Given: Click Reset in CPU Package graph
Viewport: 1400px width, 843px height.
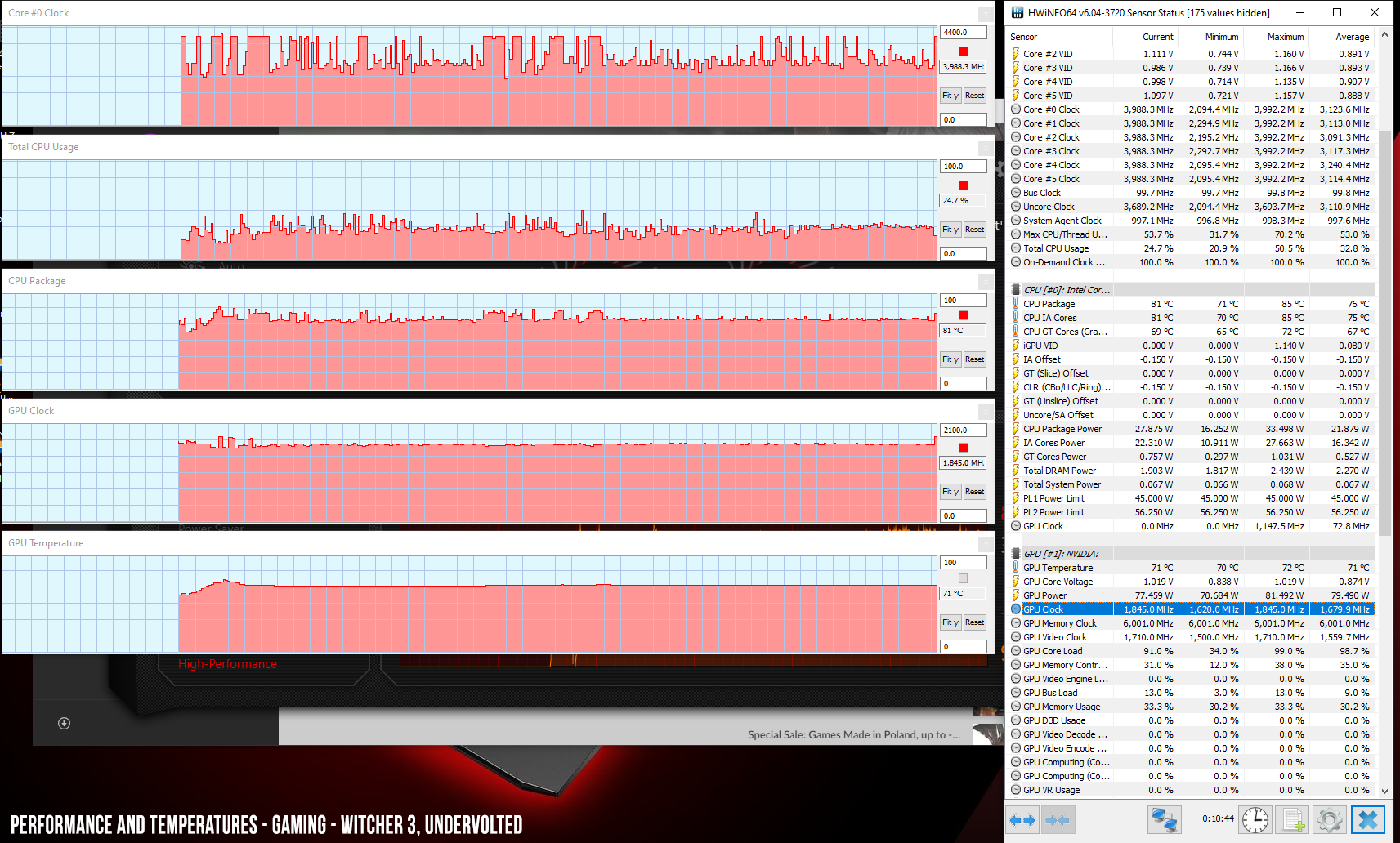Looking at the screenshot, I should [975, 359].
